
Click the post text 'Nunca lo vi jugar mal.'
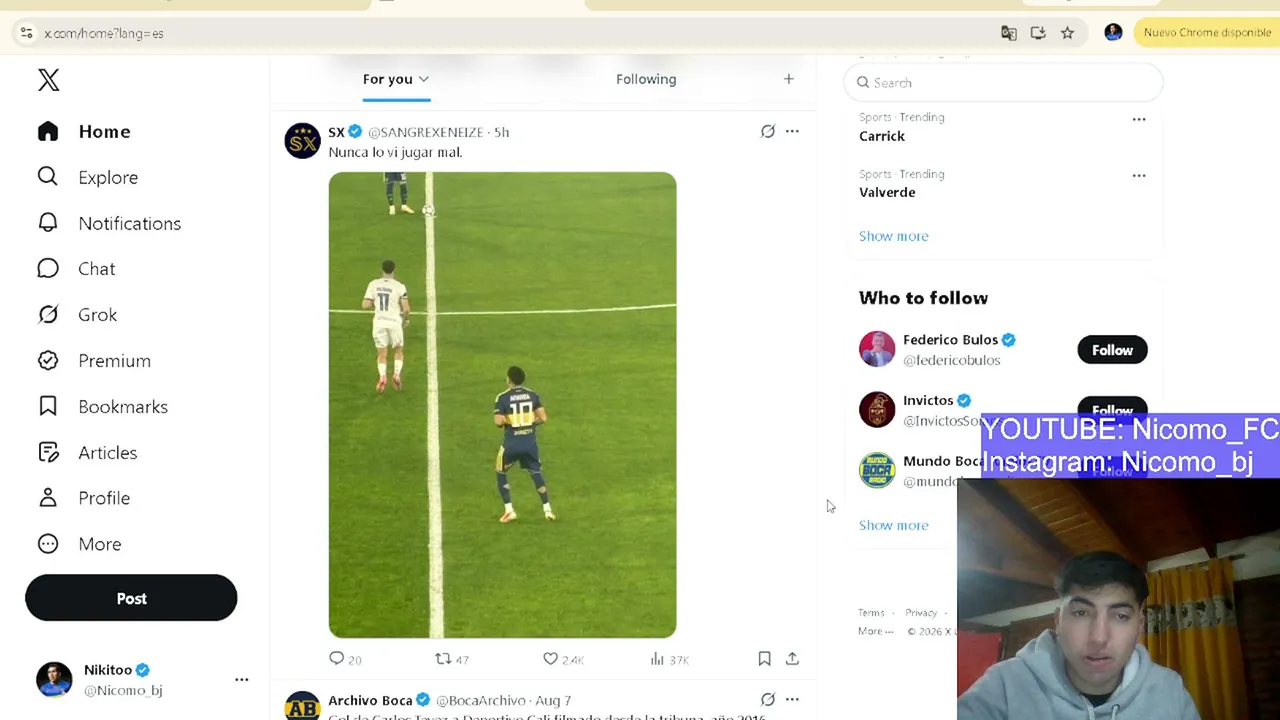tap(395, 152)
